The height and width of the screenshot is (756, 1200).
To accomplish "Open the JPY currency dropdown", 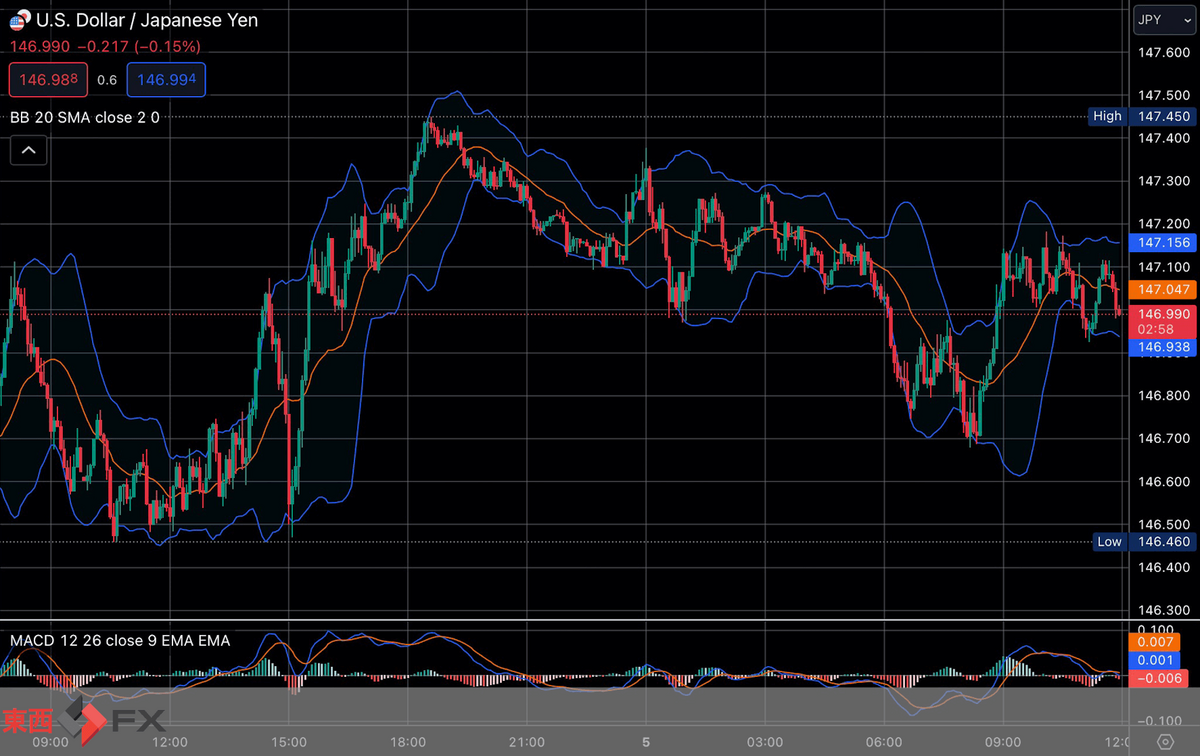I will 1164,19.
